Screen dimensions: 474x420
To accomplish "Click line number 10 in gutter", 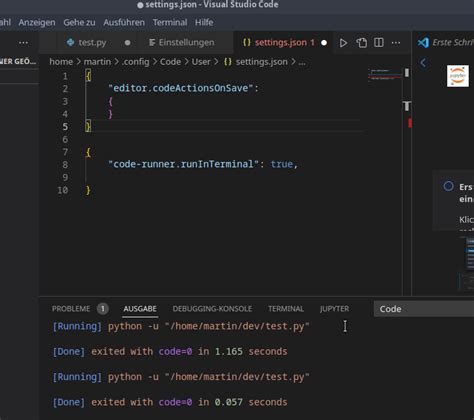I will 63,190.
